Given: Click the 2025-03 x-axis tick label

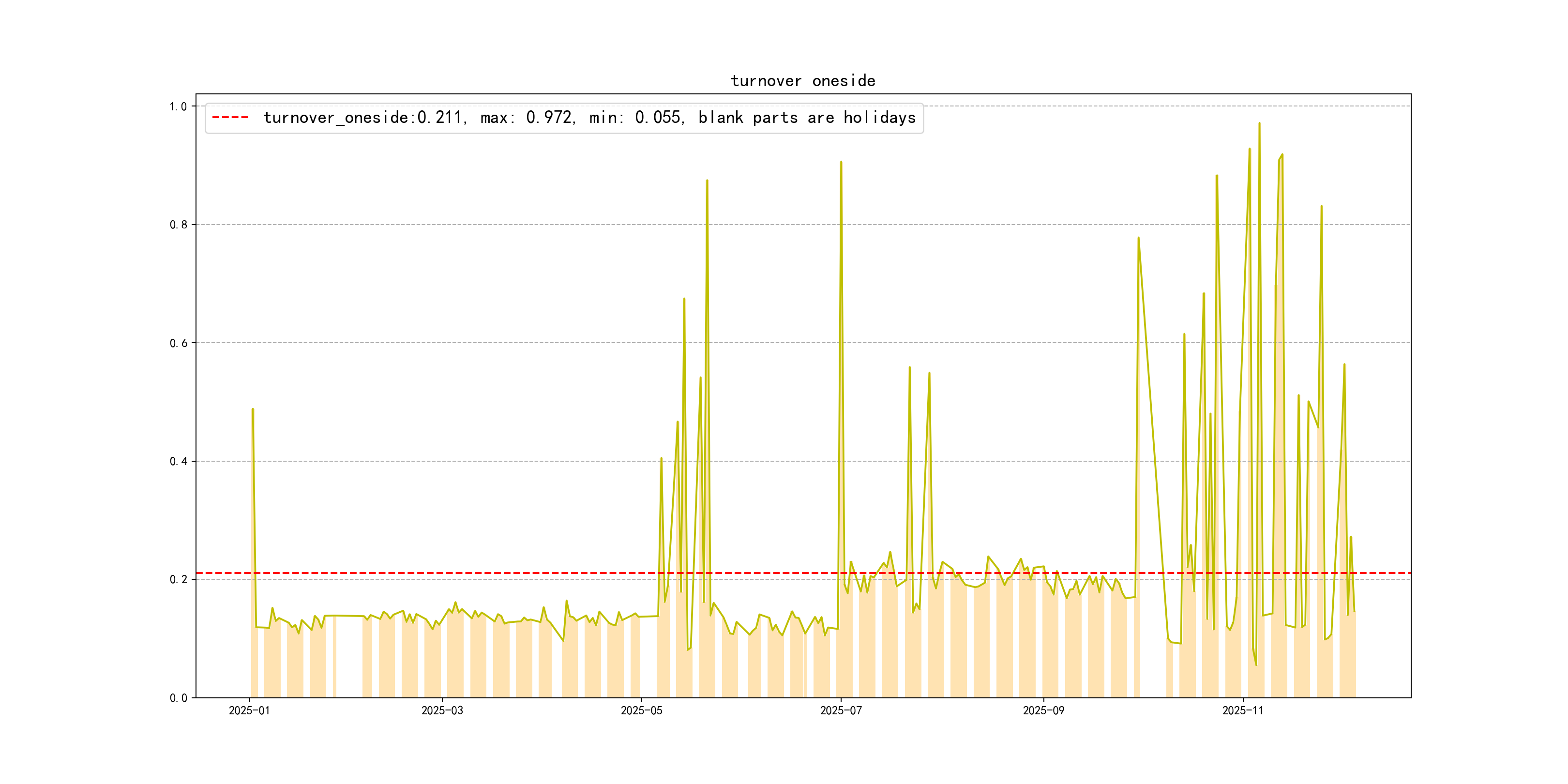Looking at the screenshot, I should [442, 710].
